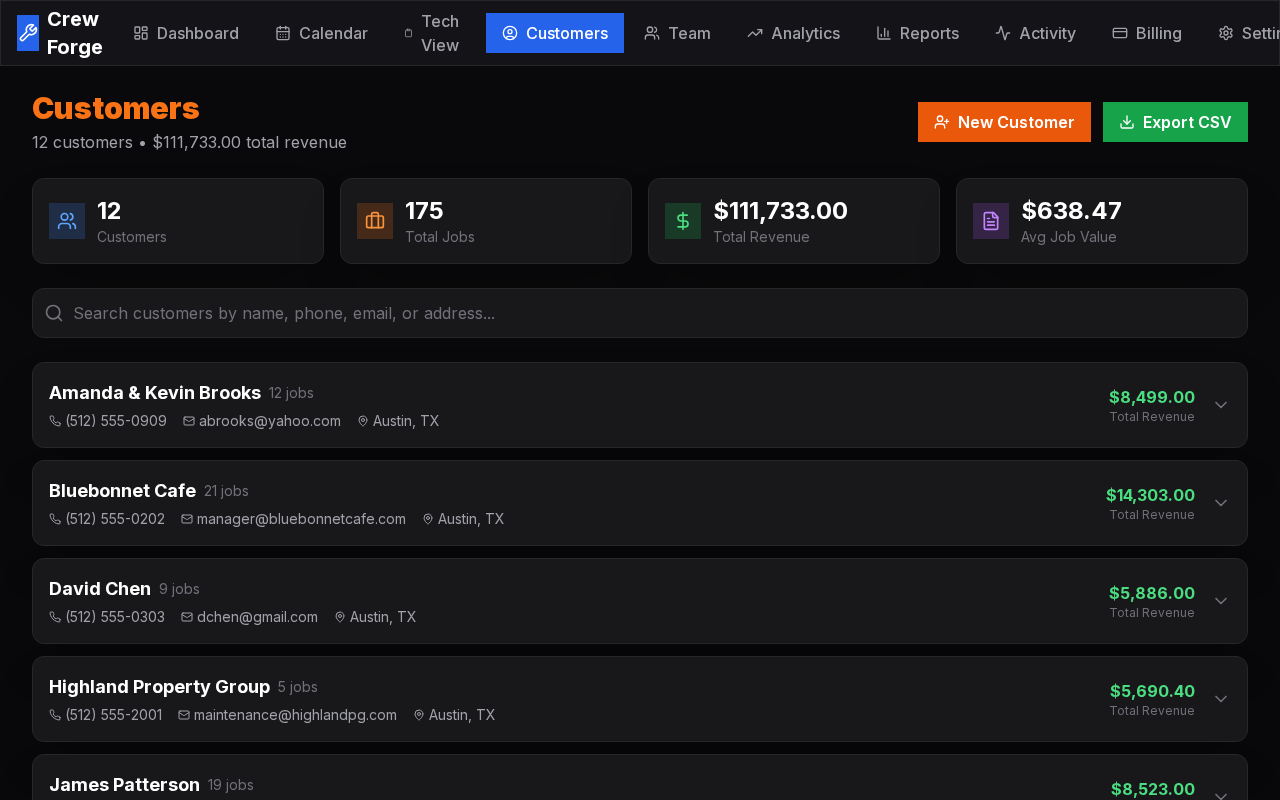Image resolution: width=1280 pixels, height=800 pixels.
Task: Click the 21 jobs label
Action: (226, 491)
